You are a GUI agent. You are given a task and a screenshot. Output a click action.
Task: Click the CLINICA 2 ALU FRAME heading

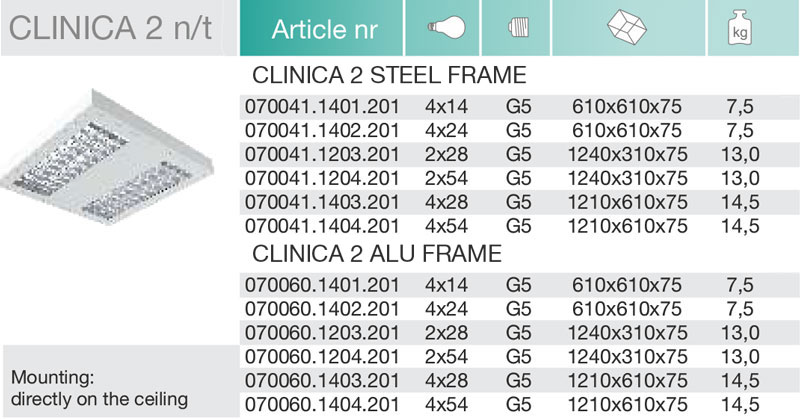coord(377,254)
